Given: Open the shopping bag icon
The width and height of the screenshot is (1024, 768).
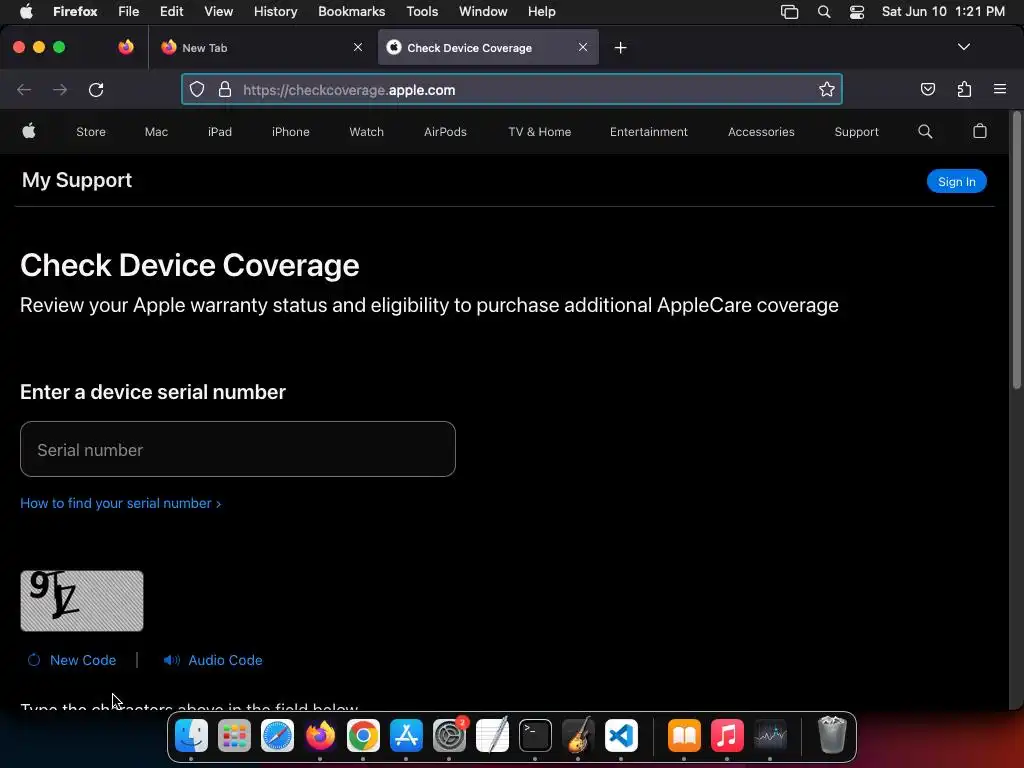Looking at the screenshot, I should [x=980, y=131].
